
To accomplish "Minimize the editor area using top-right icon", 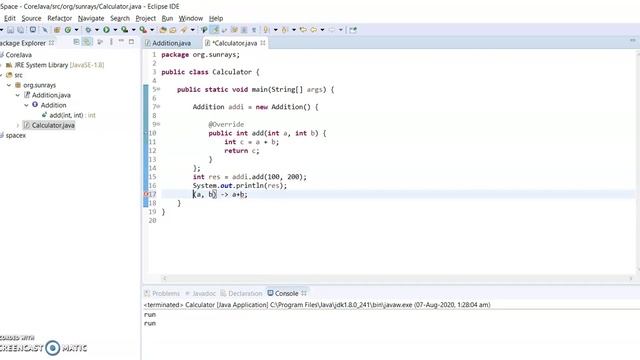I will [632, 40].
